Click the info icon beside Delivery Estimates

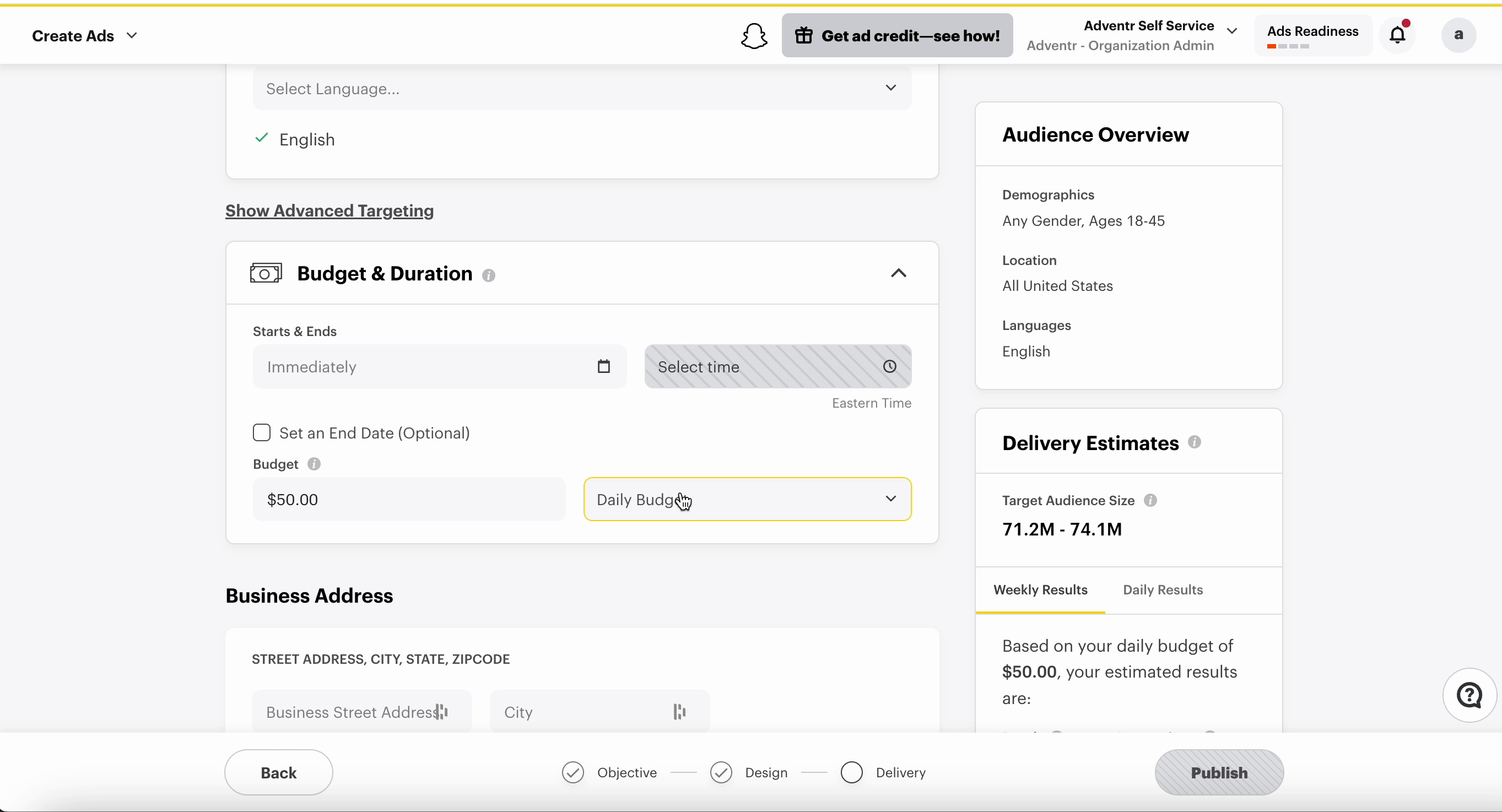click(x=1194, y=442)
